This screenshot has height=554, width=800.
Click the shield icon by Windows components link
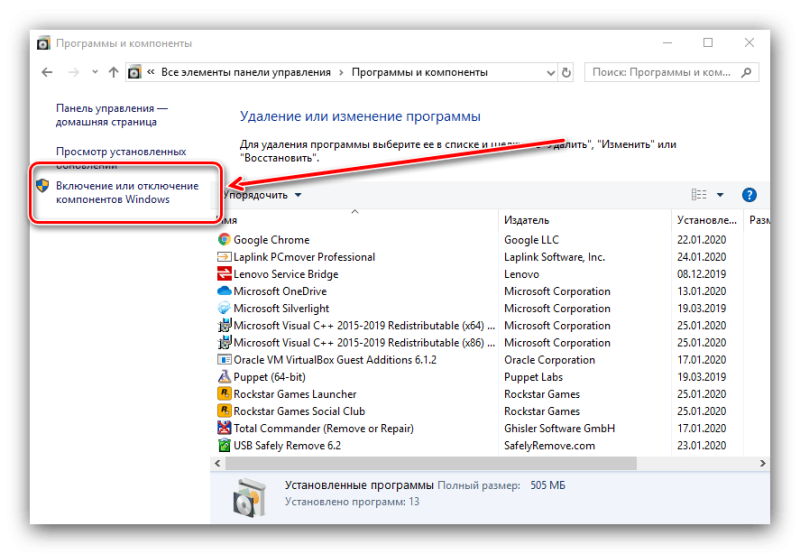click(42, 186)
